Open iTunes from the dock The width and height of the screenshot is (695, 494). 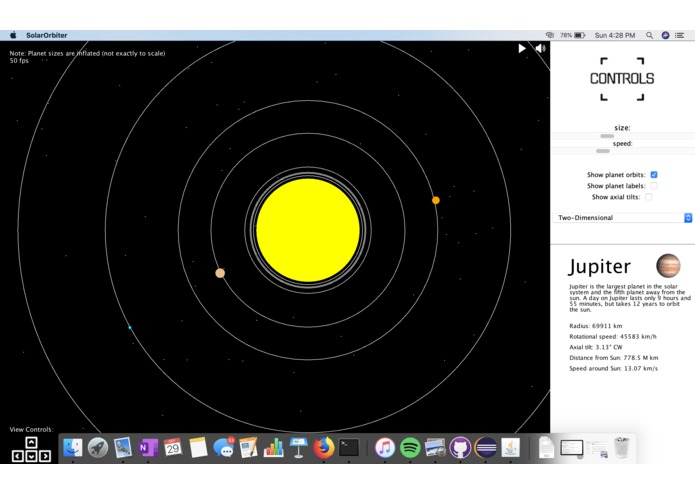(x=385, y=447)
